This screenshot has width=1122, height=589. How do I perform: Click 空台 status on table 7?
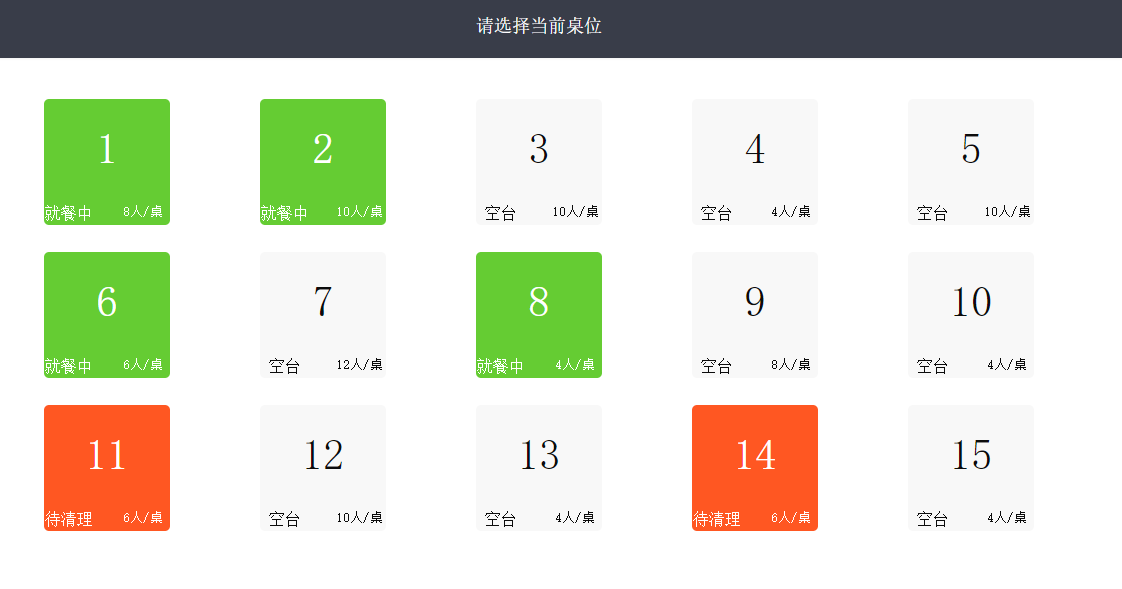284,366
